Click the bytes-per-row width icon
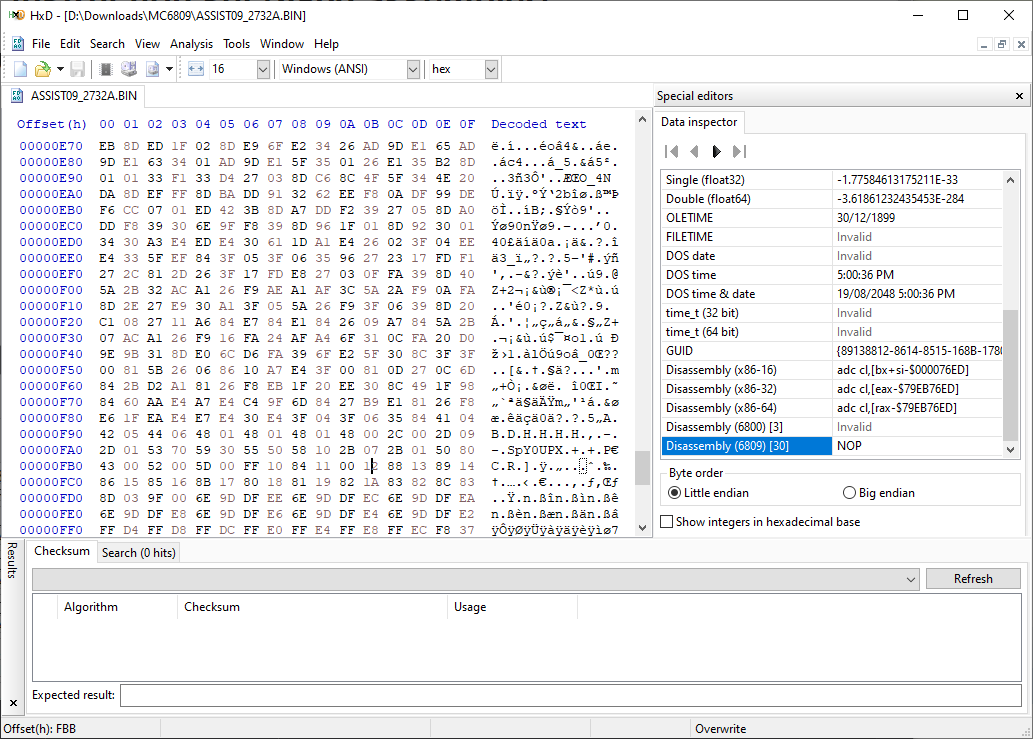 click(x=196, y=69)
